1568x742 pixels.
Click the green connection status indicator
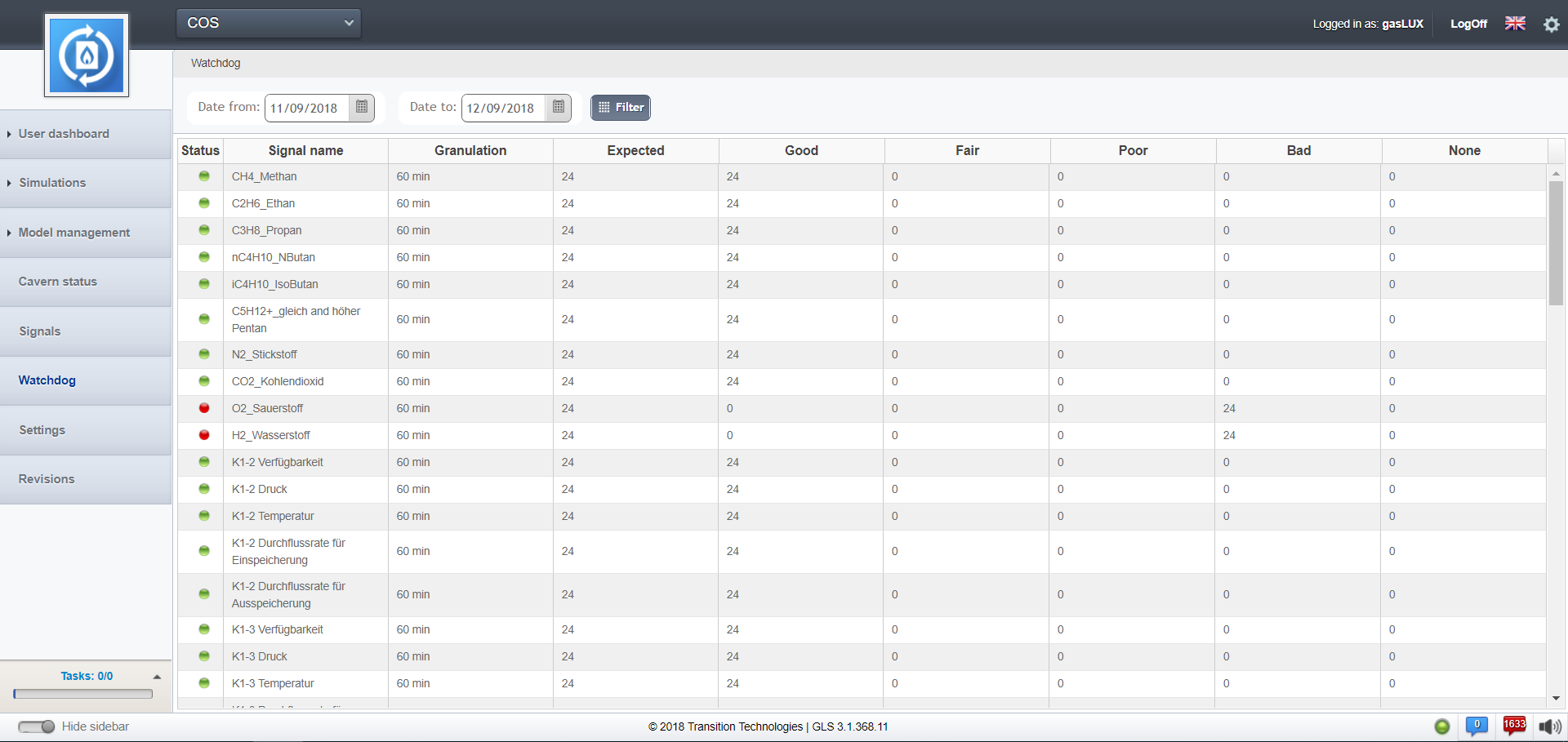[1442, 726]
